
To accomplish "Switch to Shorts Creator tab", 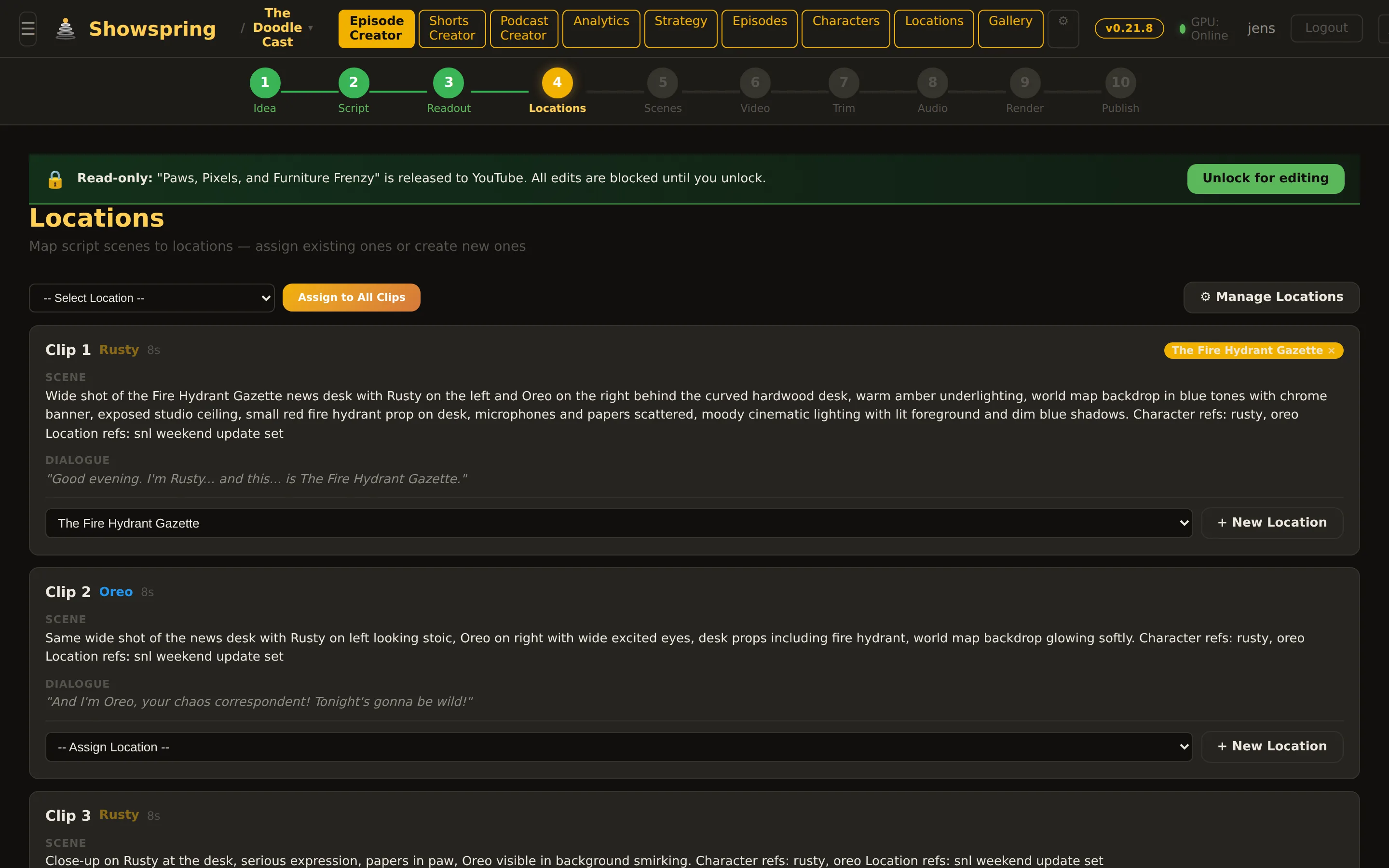I will (452, 29).
